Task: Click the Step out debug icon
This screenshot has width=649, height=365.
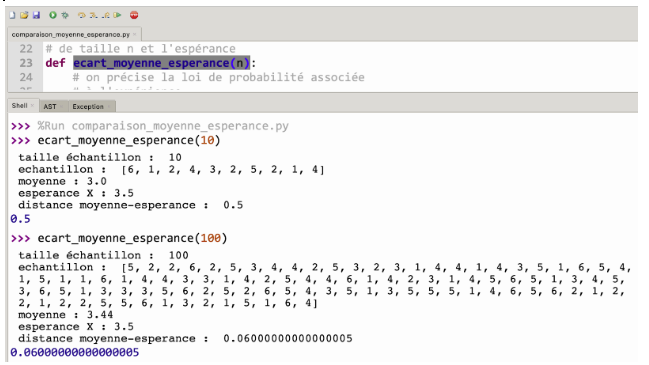Action: click(106, 15)
